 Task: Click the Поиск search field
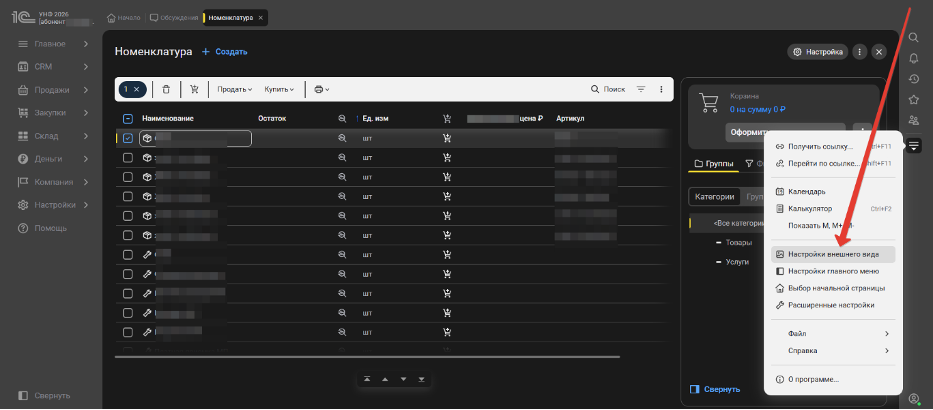pyautogui.click(x=608, y=89)
